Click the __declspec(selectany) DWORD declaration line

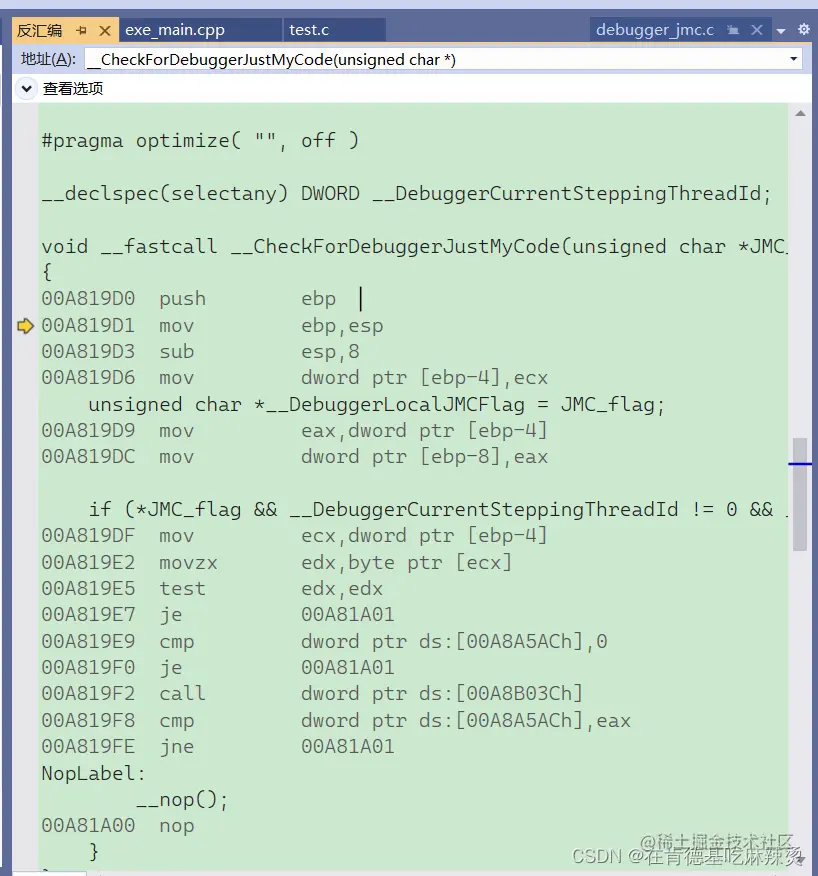tap(406, 193)
